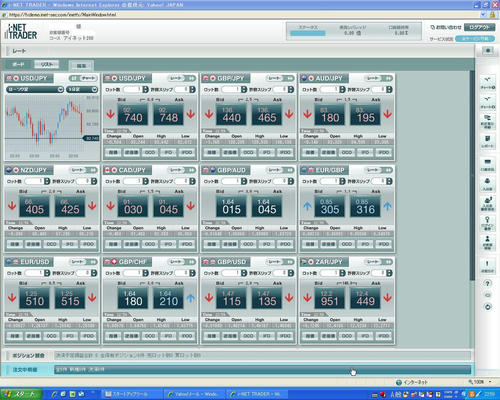Open the question mark help icon

pyautogui.click(x=487, y=283)
